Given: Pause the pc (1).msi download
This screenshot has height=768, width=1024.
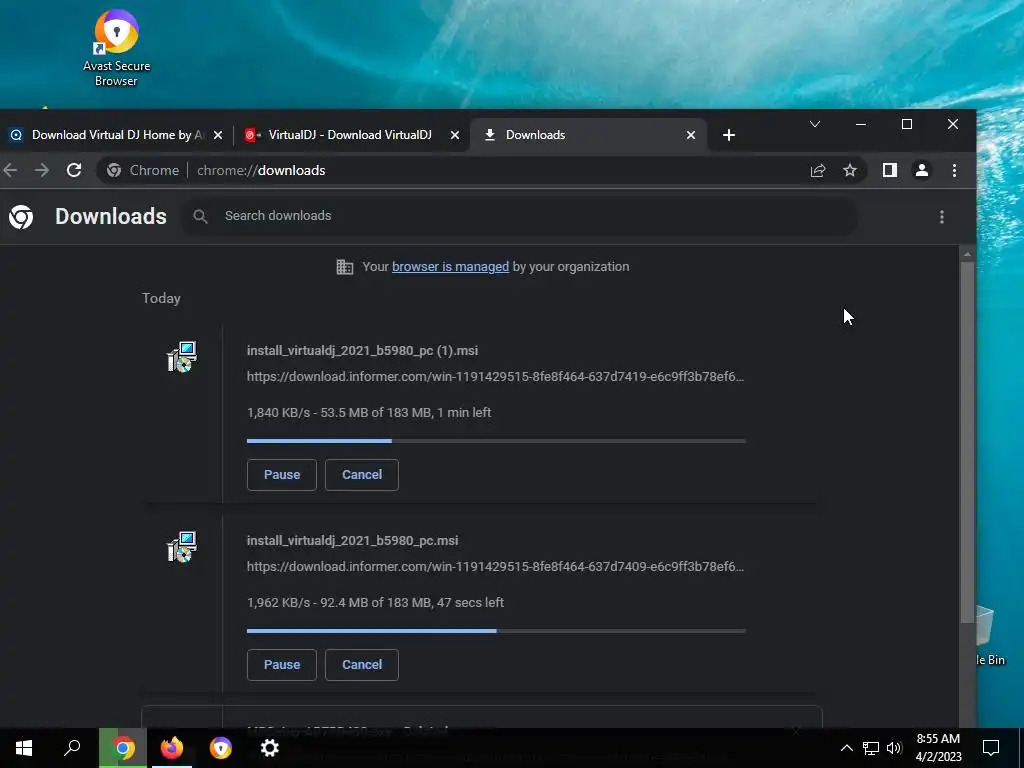Looking at the screenshot, I should [281, 475].
